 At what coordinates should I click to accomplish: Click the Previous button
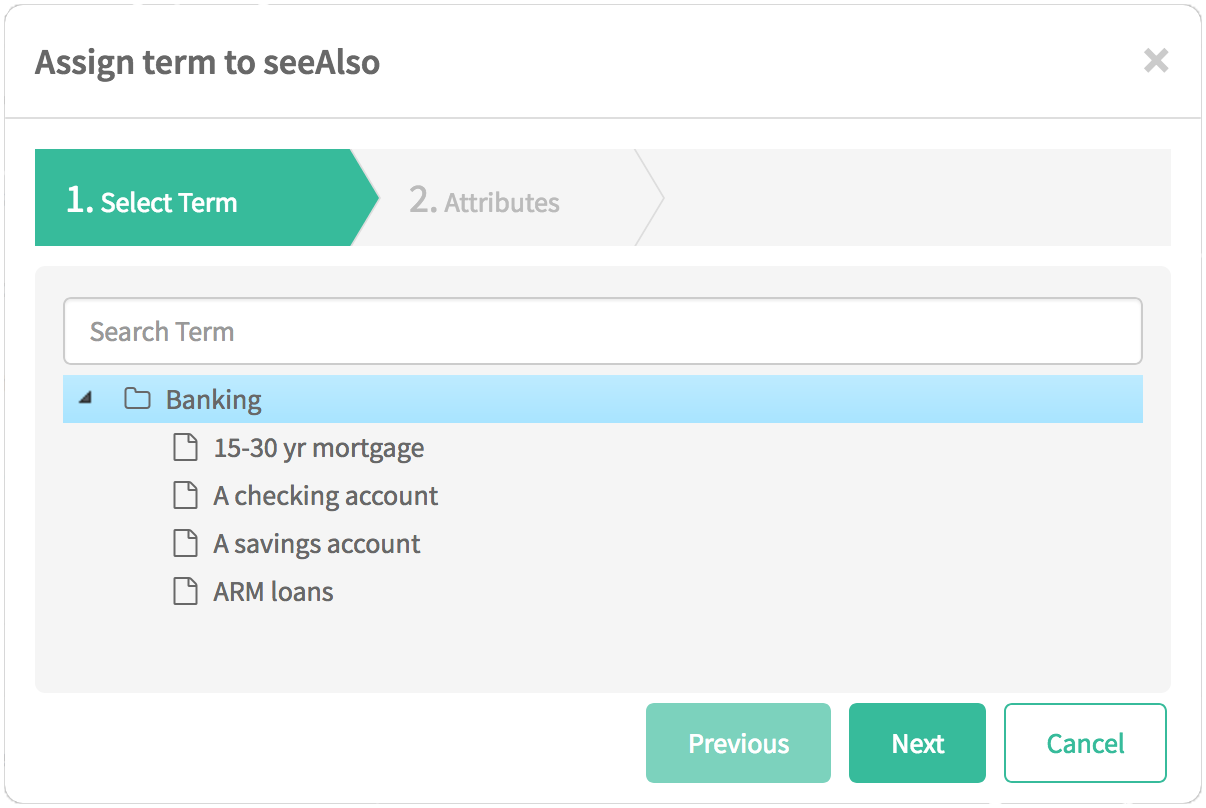point(738,743)
